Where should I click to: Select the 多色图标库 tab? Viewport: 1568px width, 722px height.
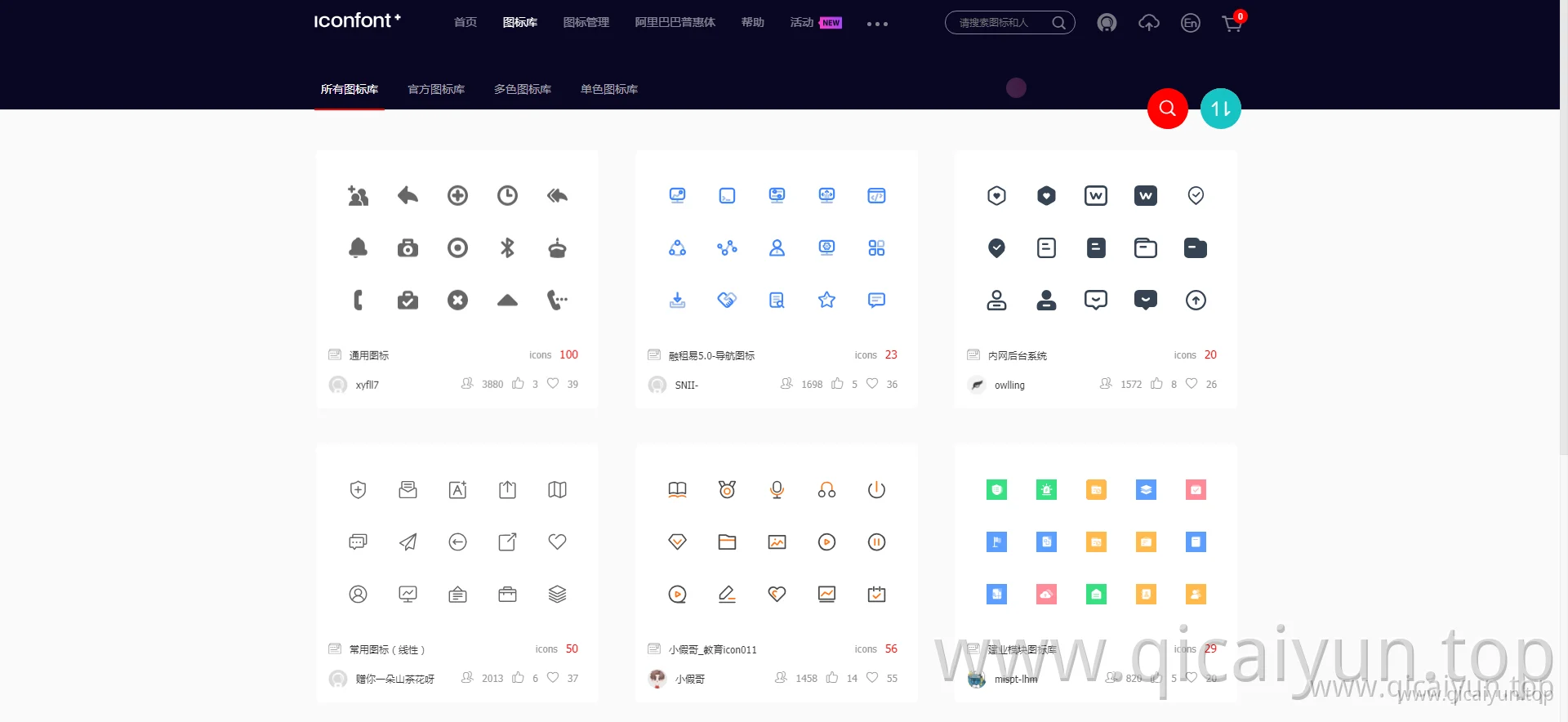click(523, 89)
